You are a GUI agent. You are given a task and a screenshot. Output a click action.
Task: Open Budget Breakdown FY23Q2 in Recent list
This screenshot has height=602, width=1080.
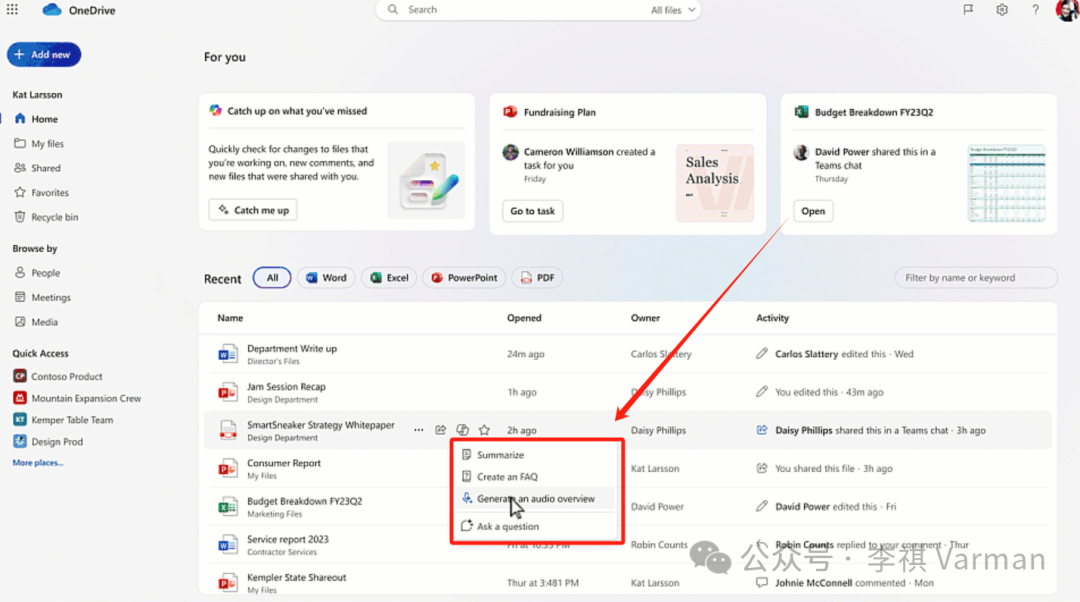[x=304, y=501]
